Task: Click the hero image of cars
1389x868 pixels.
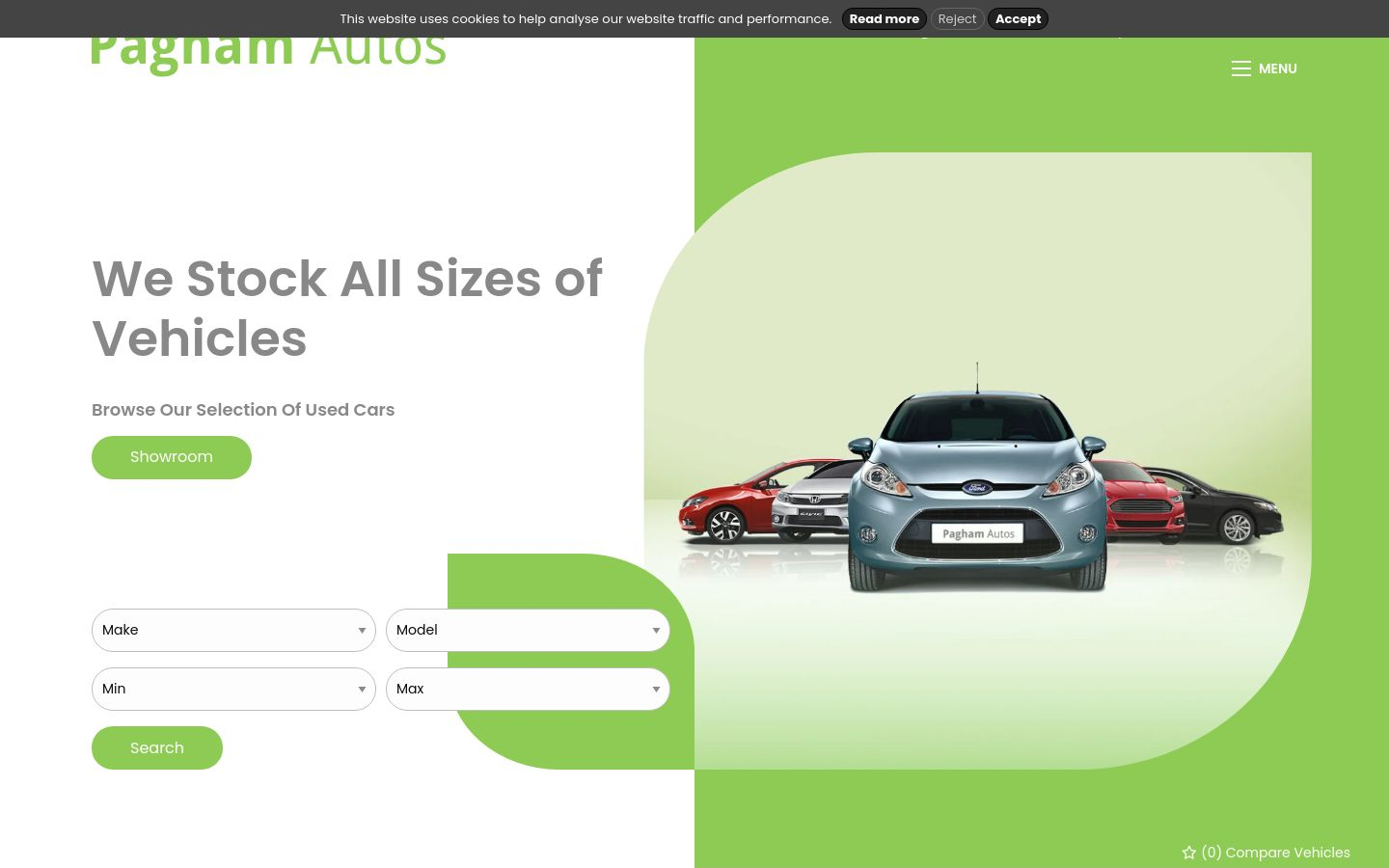Action: 978,461
